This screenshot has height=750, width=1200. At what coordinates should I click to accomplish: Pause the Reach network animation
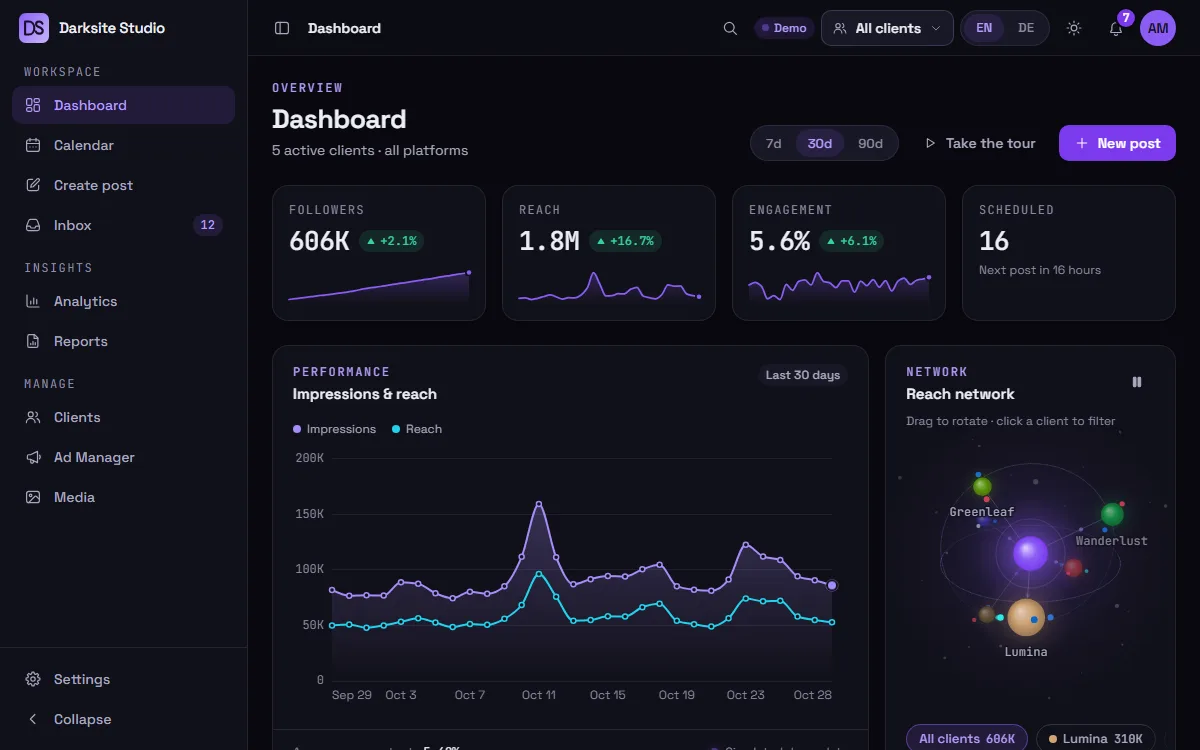tap(1136, 382)
